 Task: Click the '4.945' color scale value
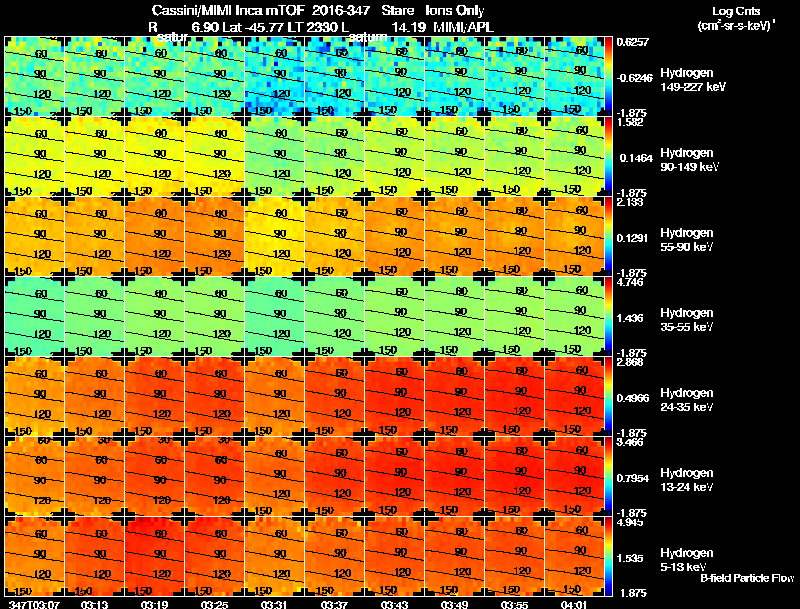click(x=631, y=522)
